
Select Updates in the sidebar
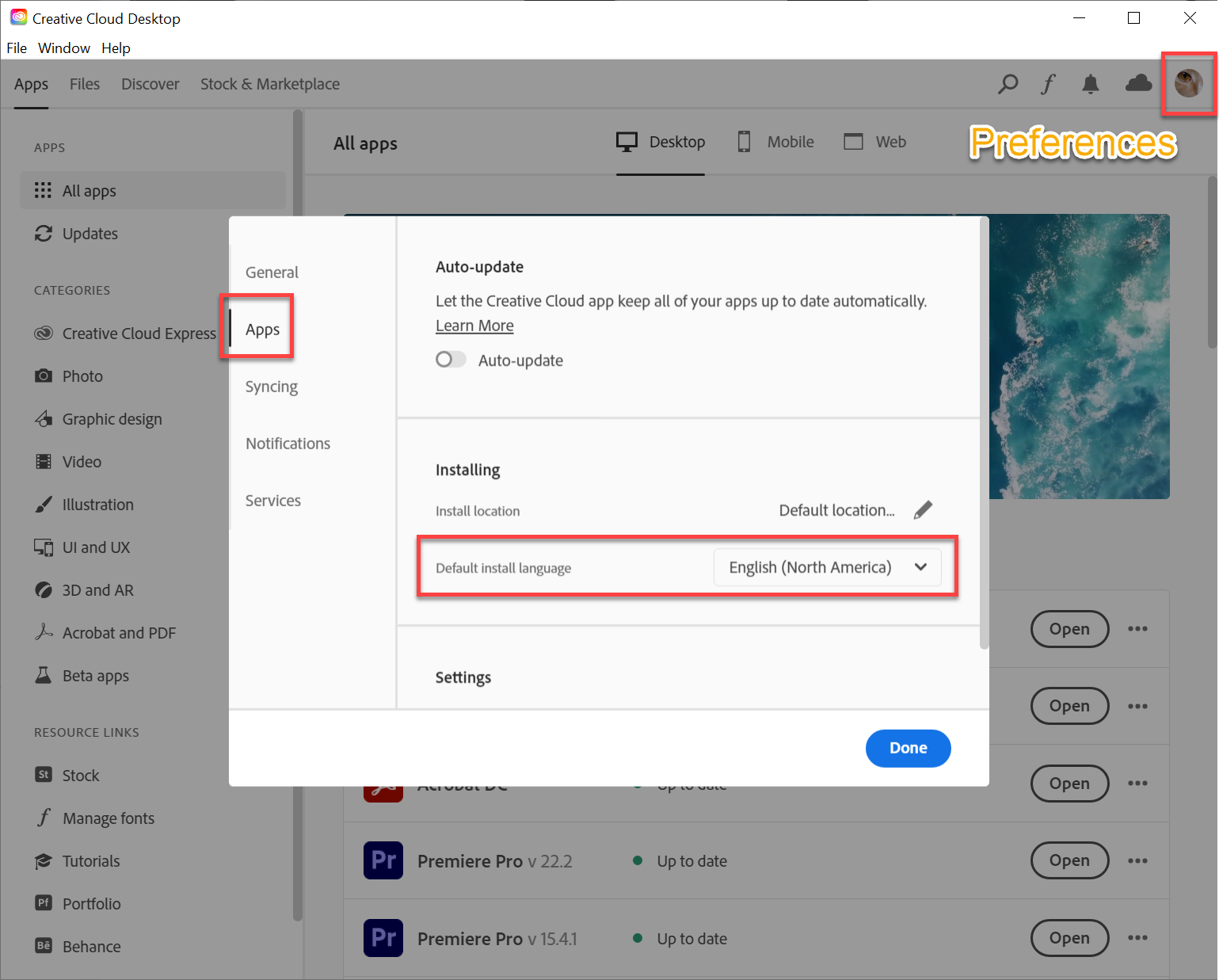point(89,233)
